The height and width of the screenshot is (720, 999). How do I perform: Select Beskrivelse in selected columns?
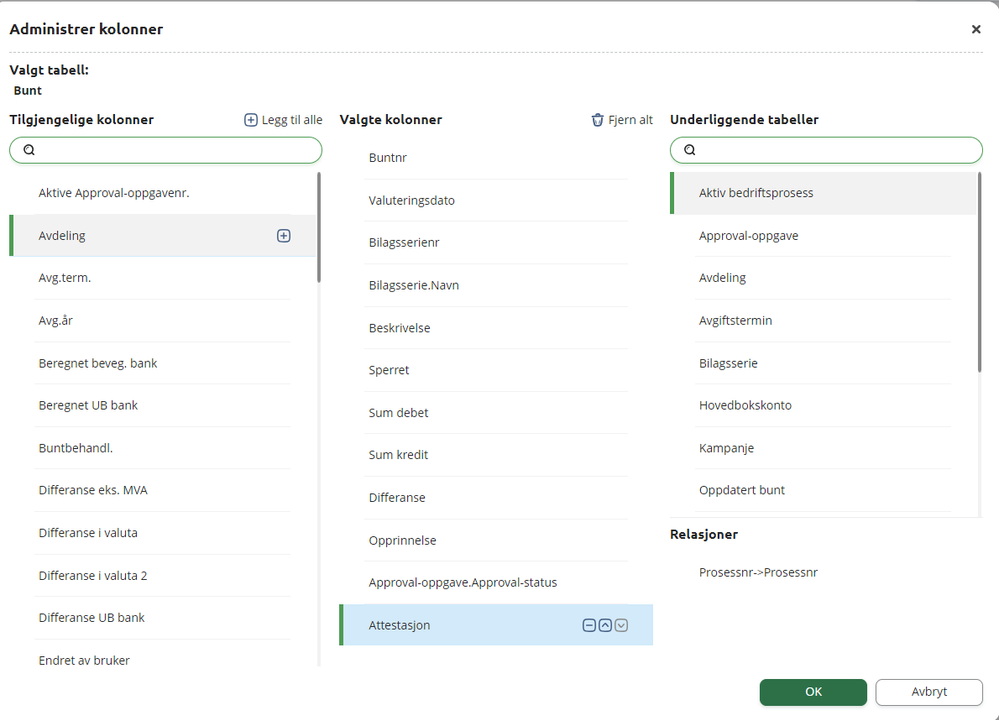click(496, 328)
